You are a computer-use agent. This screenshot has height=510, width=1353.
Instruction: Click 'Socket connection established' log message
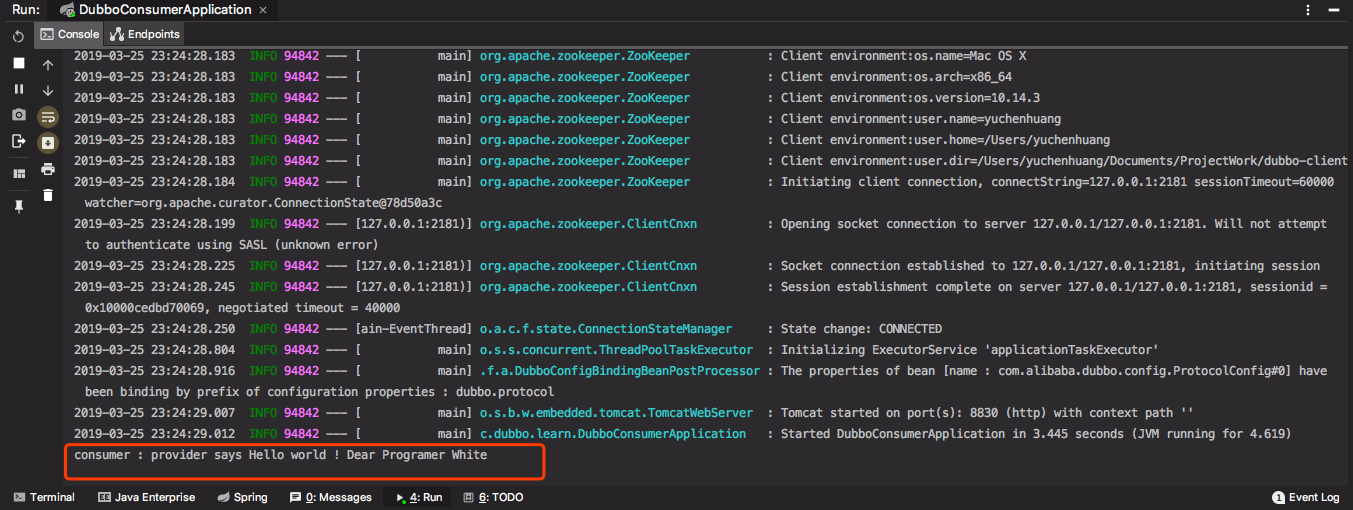pyautogui.click(x=1050, y=266)
